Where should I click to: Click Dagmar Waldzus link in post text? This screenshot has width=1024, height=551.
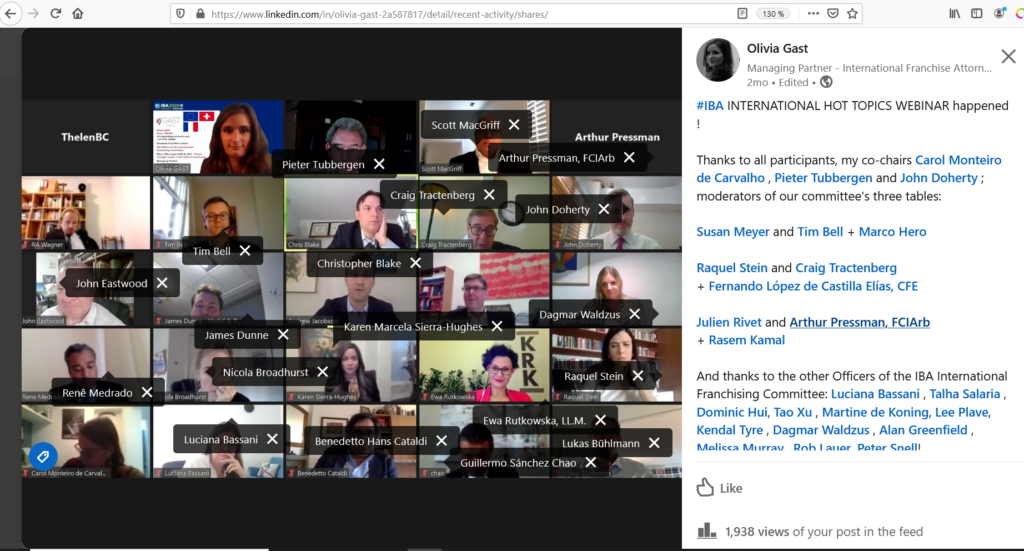(821, 430)
